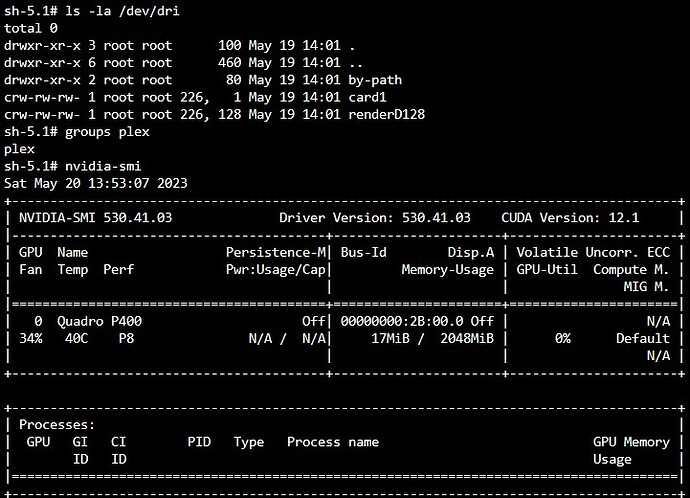Click the 'Type' column header

tap(249, 442)
